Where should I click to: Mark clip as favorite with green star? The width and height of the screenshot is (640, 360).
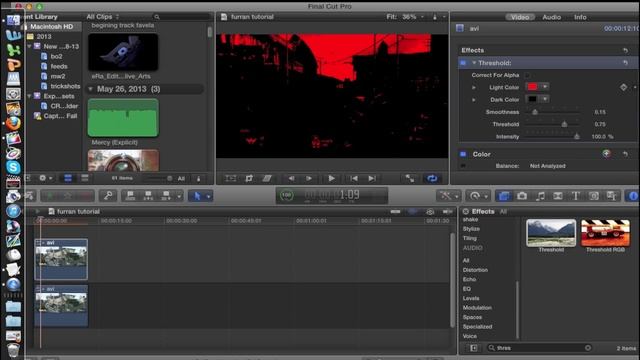click(x=50, y=196)
